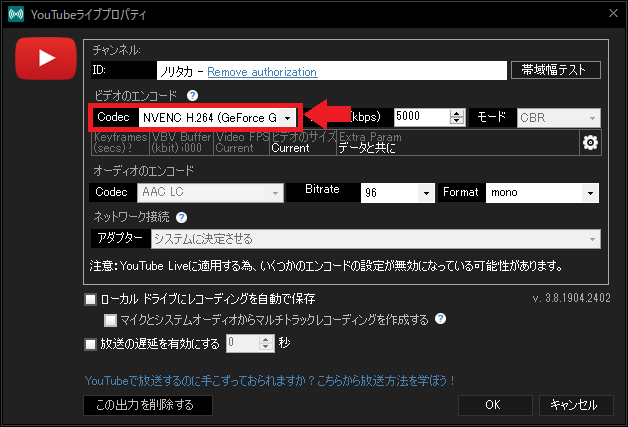The width and height of the screenshot is (628, 427).
Task: Click the キャンセル button
Action: pyautogui.click(x=575, y=405)
